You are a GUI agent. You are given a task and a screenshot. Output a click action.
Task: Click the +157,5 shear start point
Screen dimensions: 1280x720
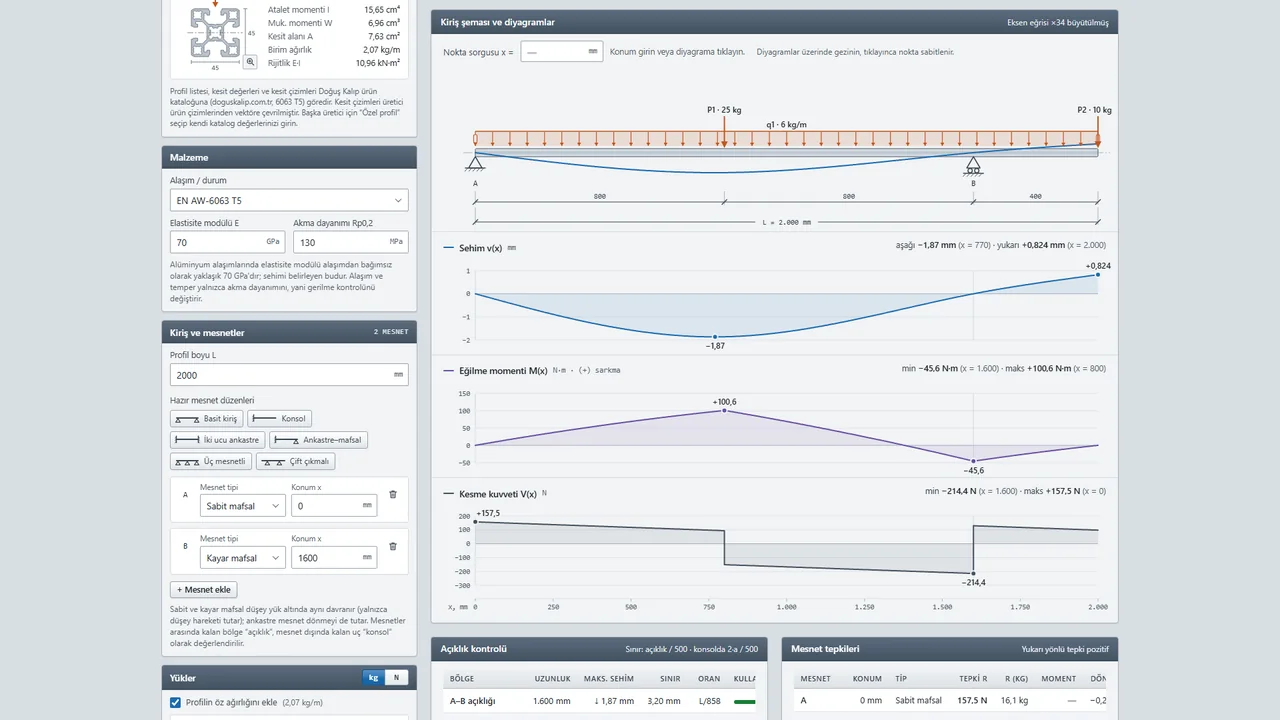pos(475,522)
